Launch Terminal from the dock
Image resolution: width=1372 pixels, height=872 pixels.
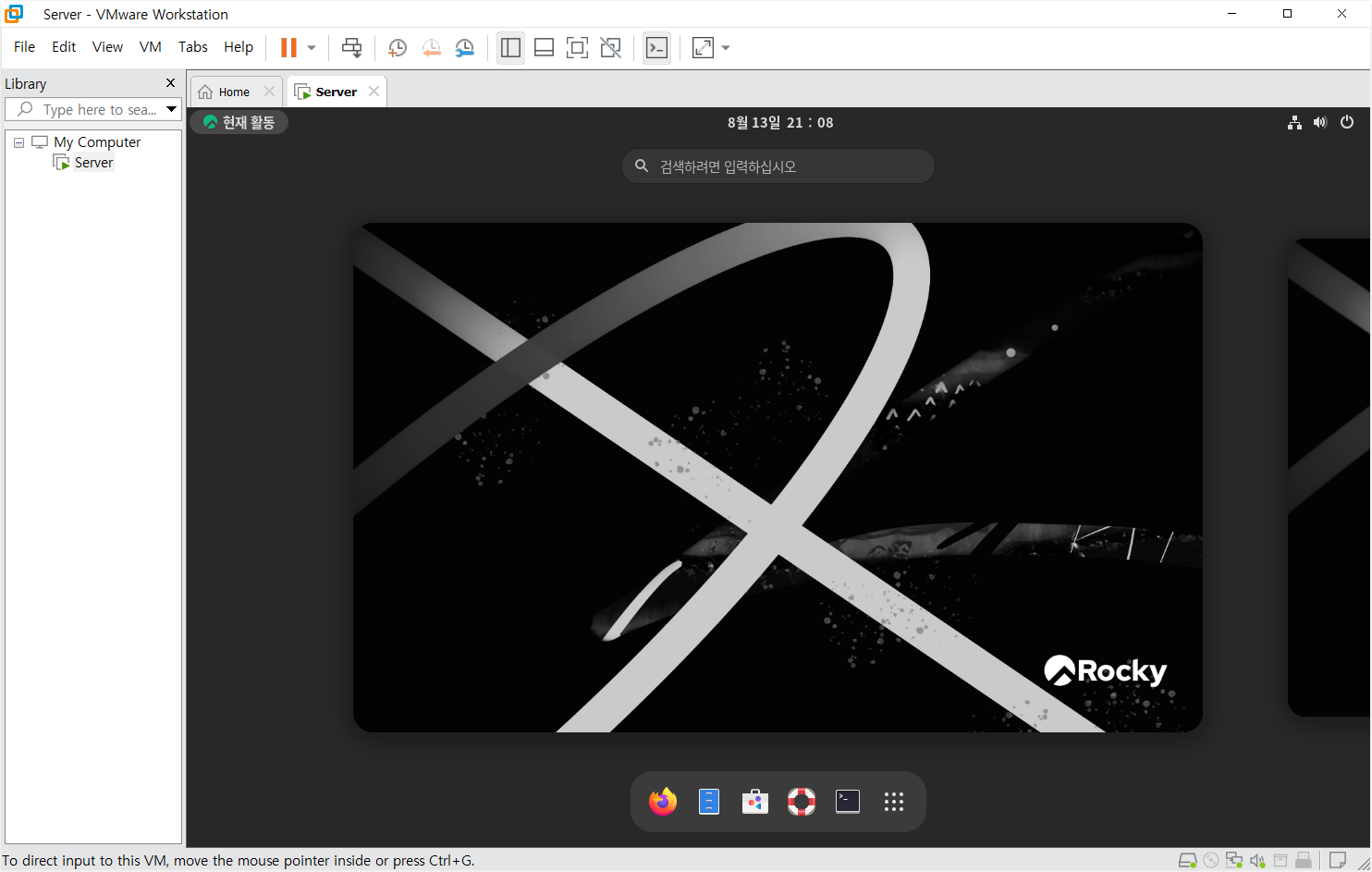[x=848, y=802]
